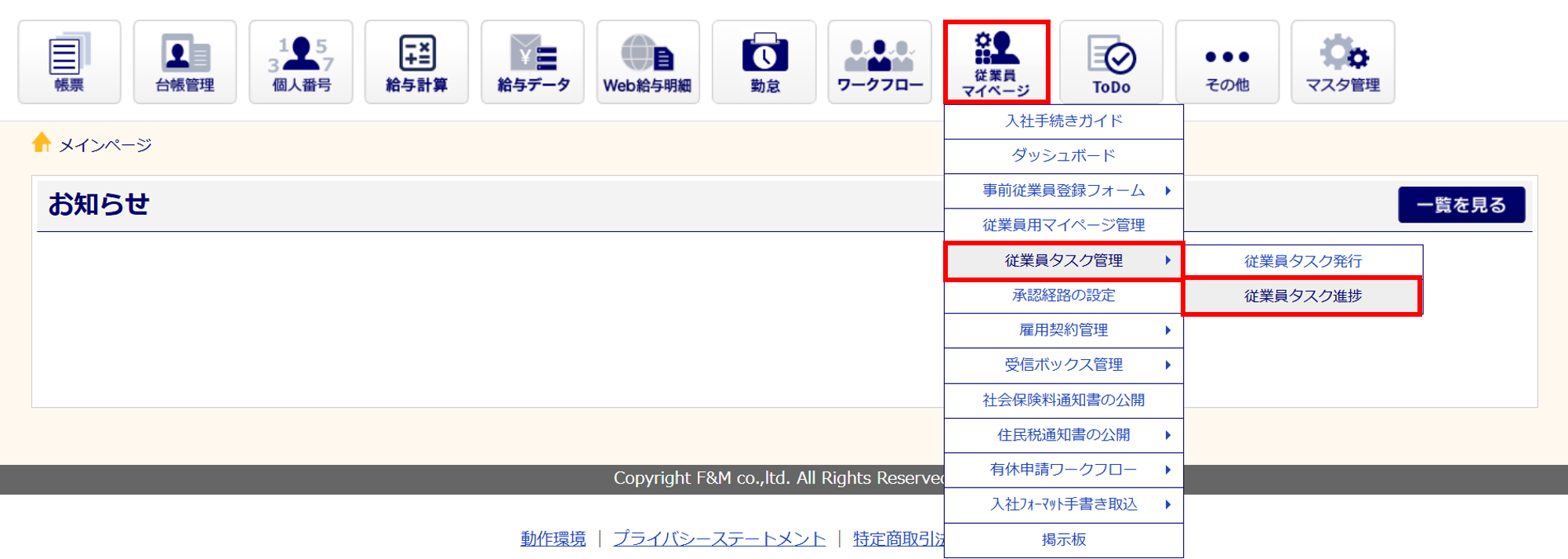The width and height of the screenshot is (1568, 559).
Task: Expand 事前従業員登録フォーム submenu
Action: pyautogui.click(x=1064, y=191)
